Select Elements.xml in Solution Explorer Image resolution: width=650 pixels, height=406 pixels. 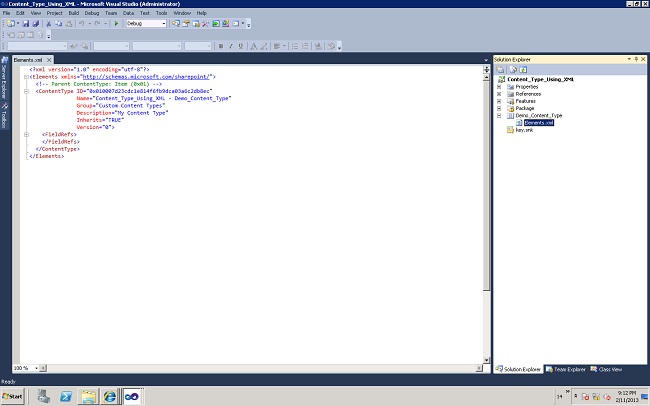538,123
